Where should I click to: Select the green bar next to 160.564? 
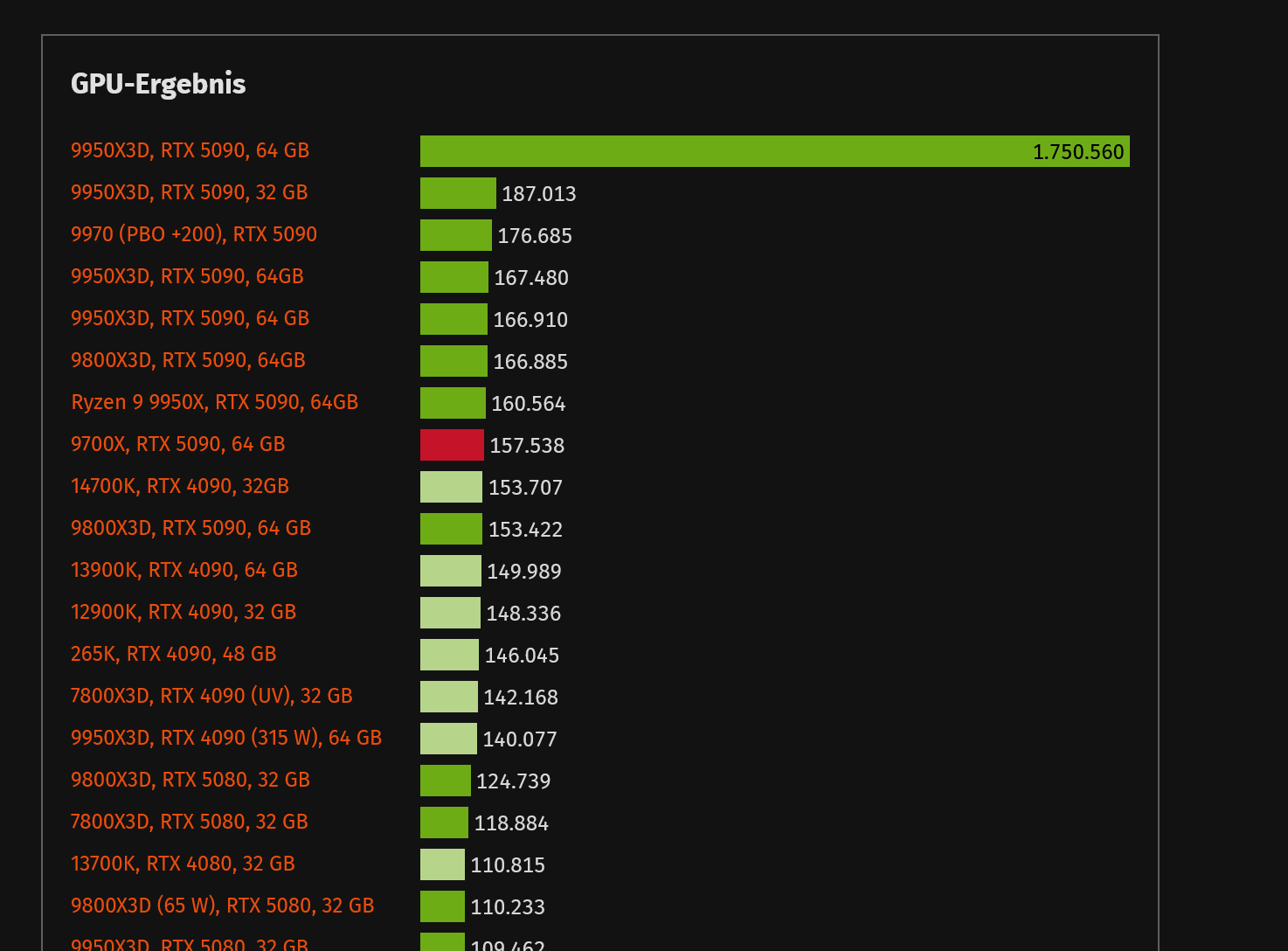click(x=453, y=403)
